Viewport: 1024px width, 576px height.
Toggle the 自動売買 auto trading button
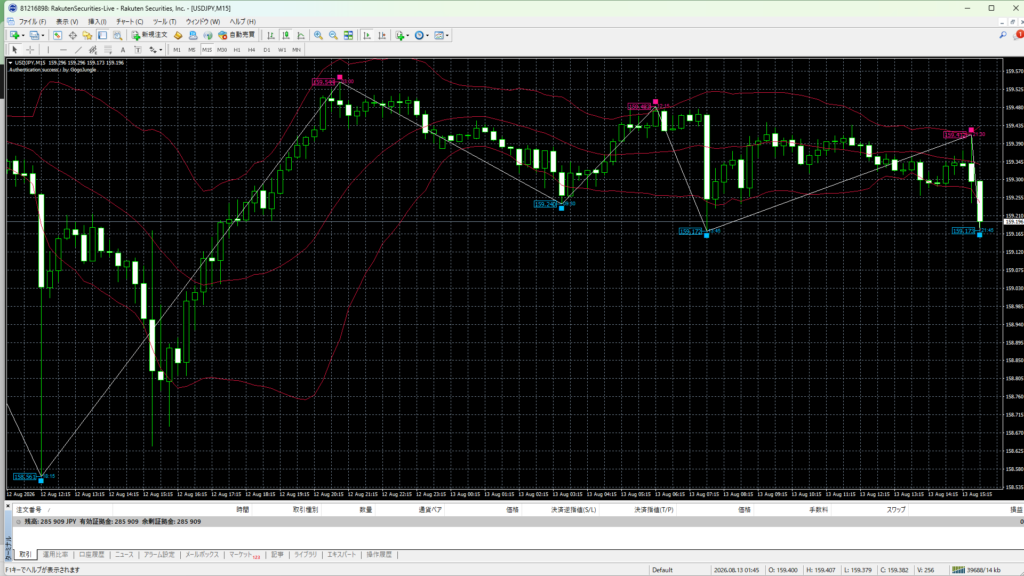(236, 35)
